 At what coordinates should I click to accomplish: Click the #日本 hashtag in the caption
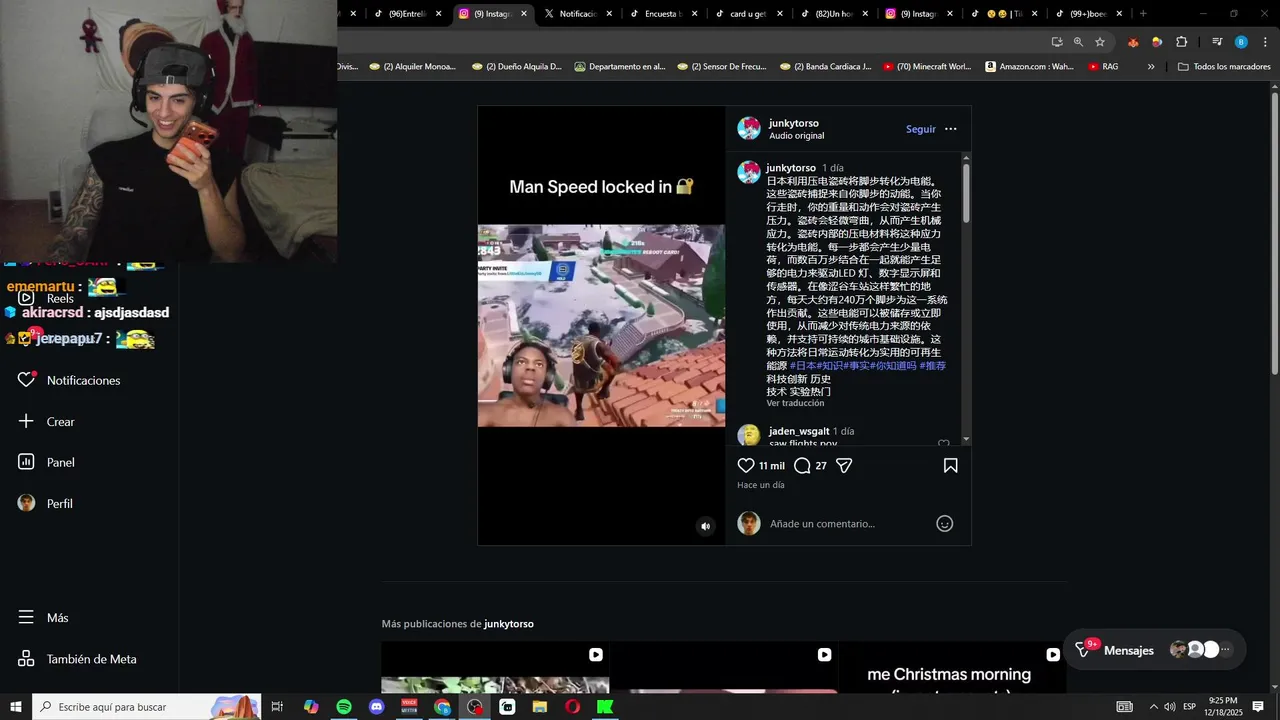(803, 366)
